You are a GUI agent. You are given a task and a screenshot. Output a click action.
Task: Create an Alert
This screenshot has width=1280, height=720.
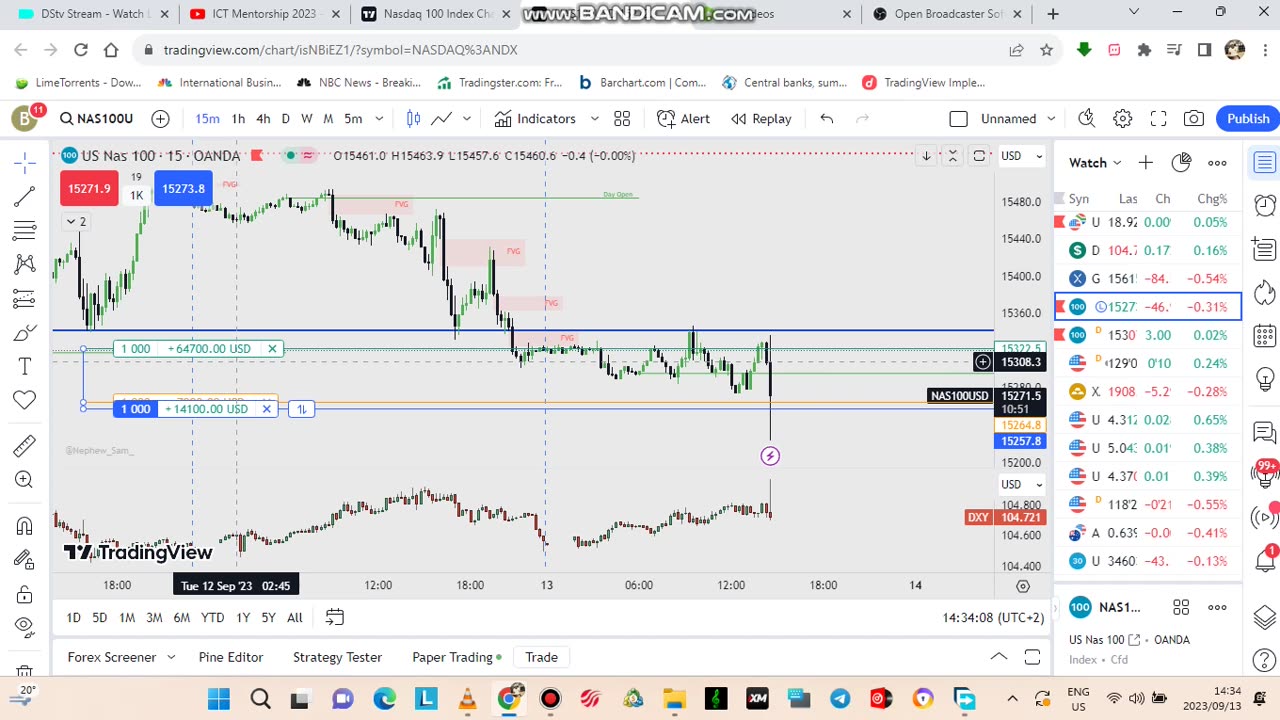pyautogui.click(x=683, y=118)
